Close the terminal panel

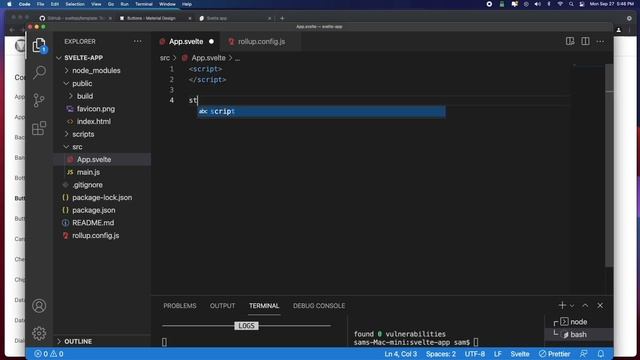[x=600, y=305]
